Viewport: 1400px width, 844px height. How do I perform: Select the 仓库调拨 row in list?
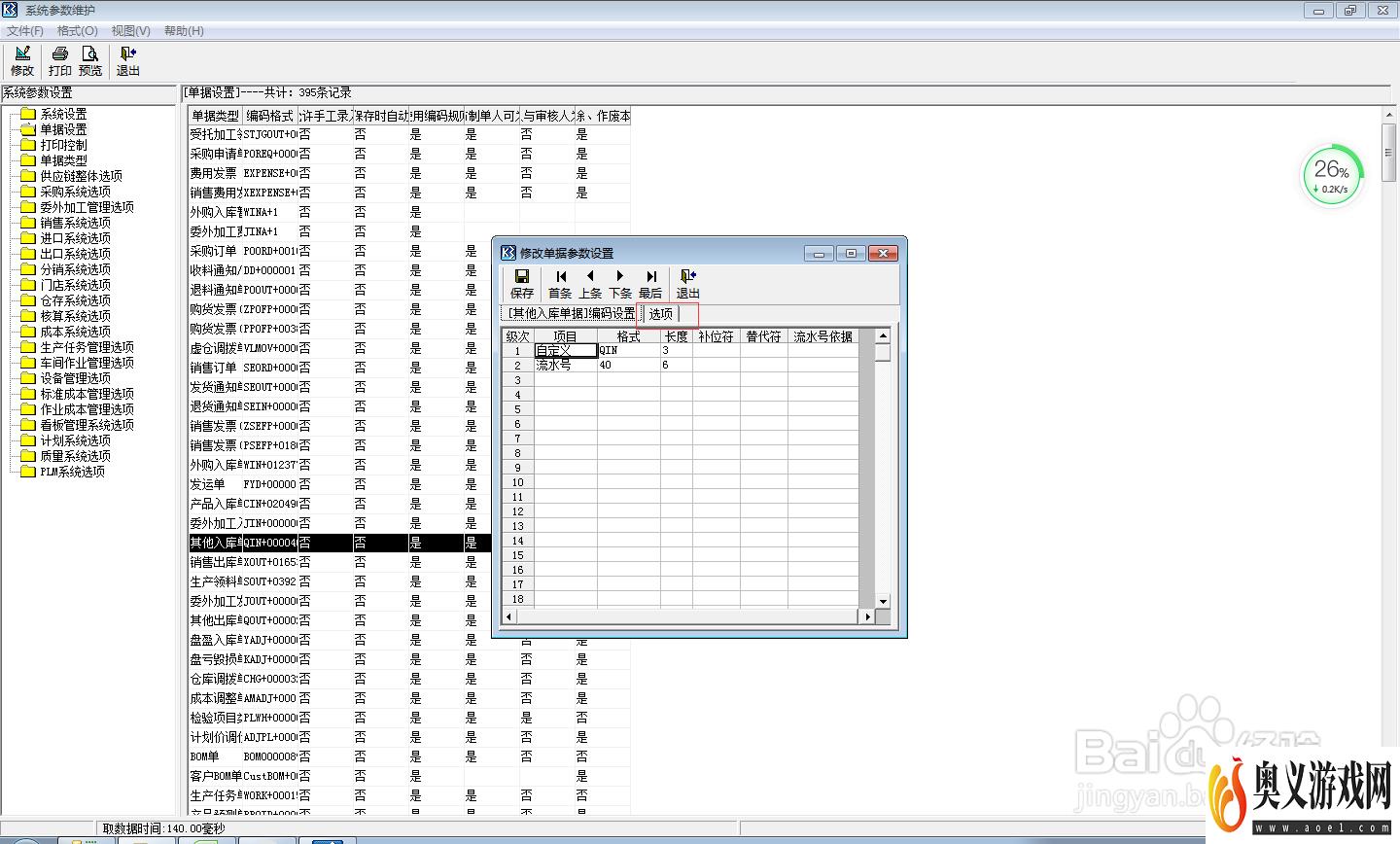point(409,679)
